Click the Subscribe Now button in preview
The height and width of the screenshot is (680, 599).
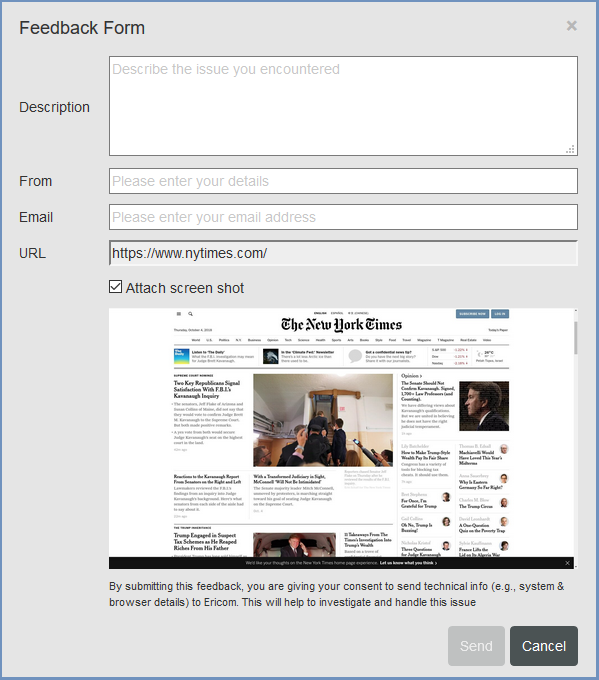pyautogui.click(x=472, y=314)
